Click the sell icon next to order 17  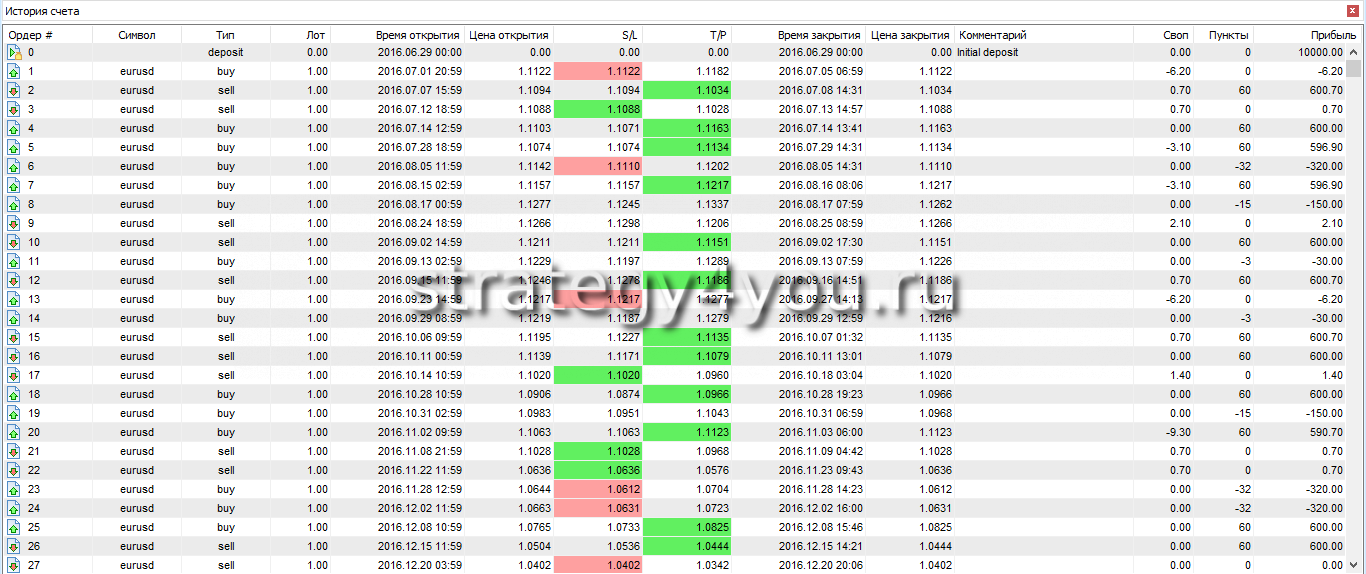[x=14, y=375]
